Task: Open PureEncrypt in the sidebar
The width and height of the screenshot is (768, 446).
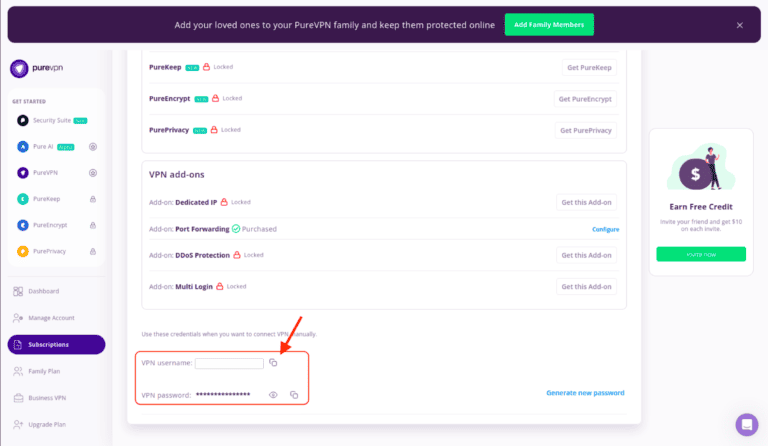Action: click(50, 225)
